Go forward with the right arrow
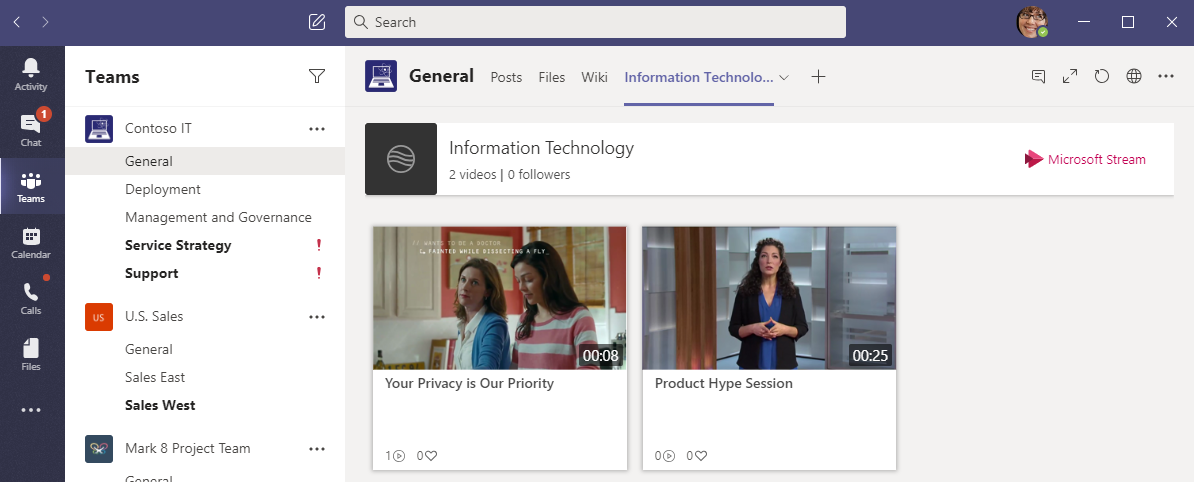Viewport: 1194px width, 482px height. click(x=46, y=22)
